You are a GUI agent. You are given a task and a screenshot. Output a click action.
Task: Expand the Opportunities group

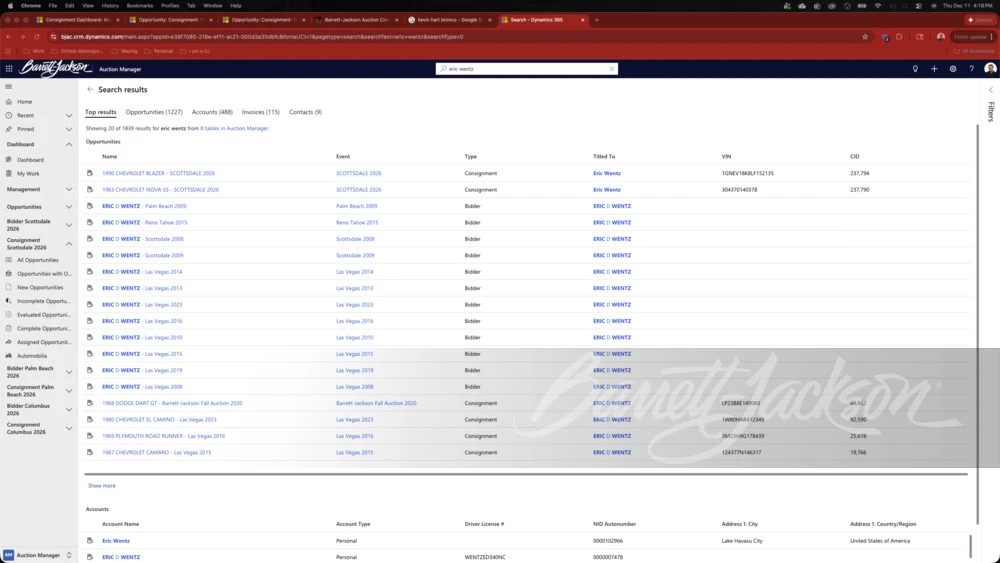coord(69,207)
